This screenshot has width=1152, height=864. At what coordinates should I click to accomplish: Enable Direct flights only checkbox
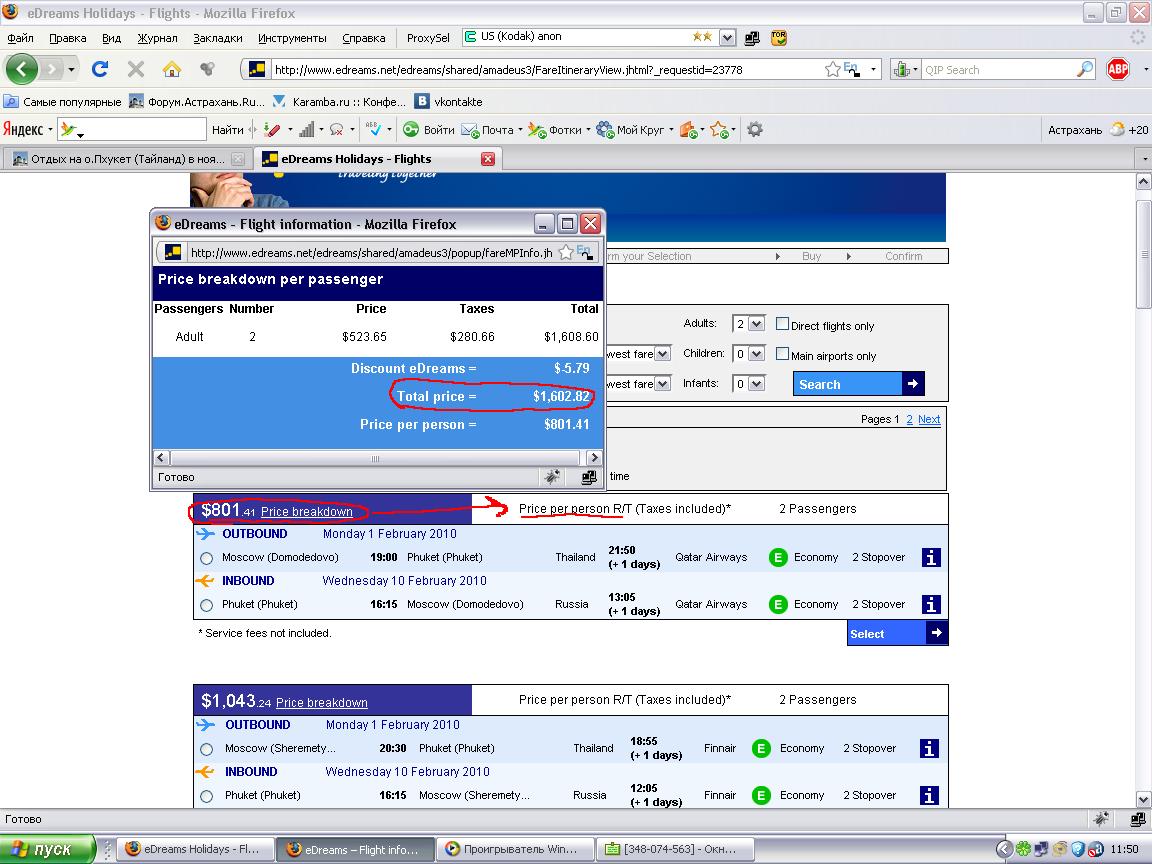pos(783,325)
